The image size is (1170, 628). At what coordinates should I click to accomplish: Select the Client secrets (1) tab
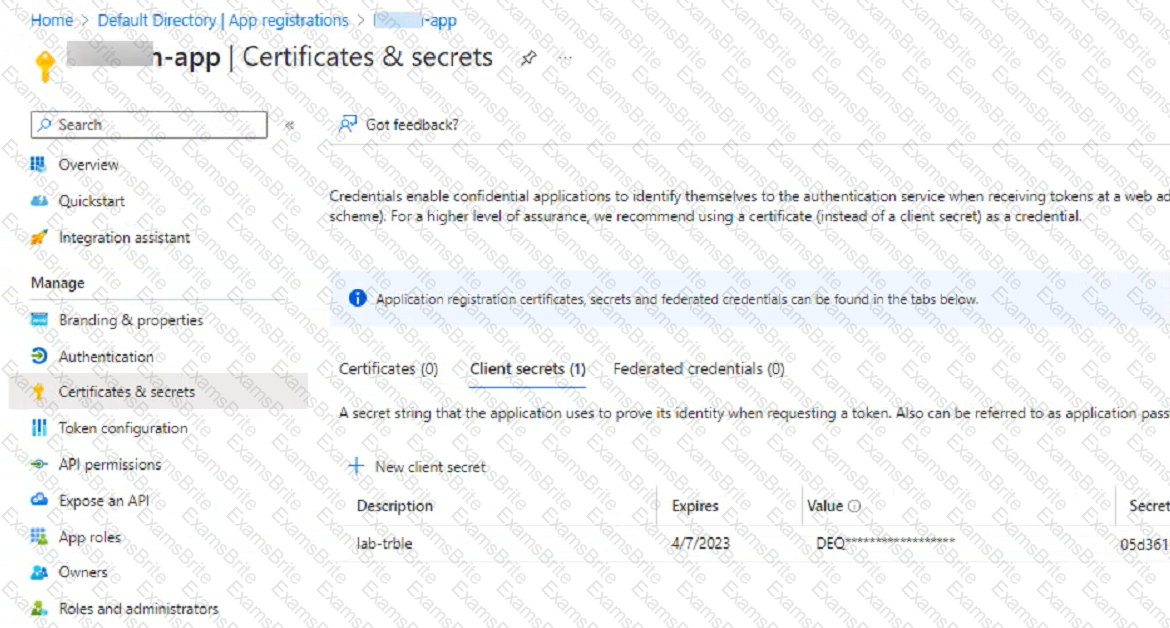pos(527,369)
